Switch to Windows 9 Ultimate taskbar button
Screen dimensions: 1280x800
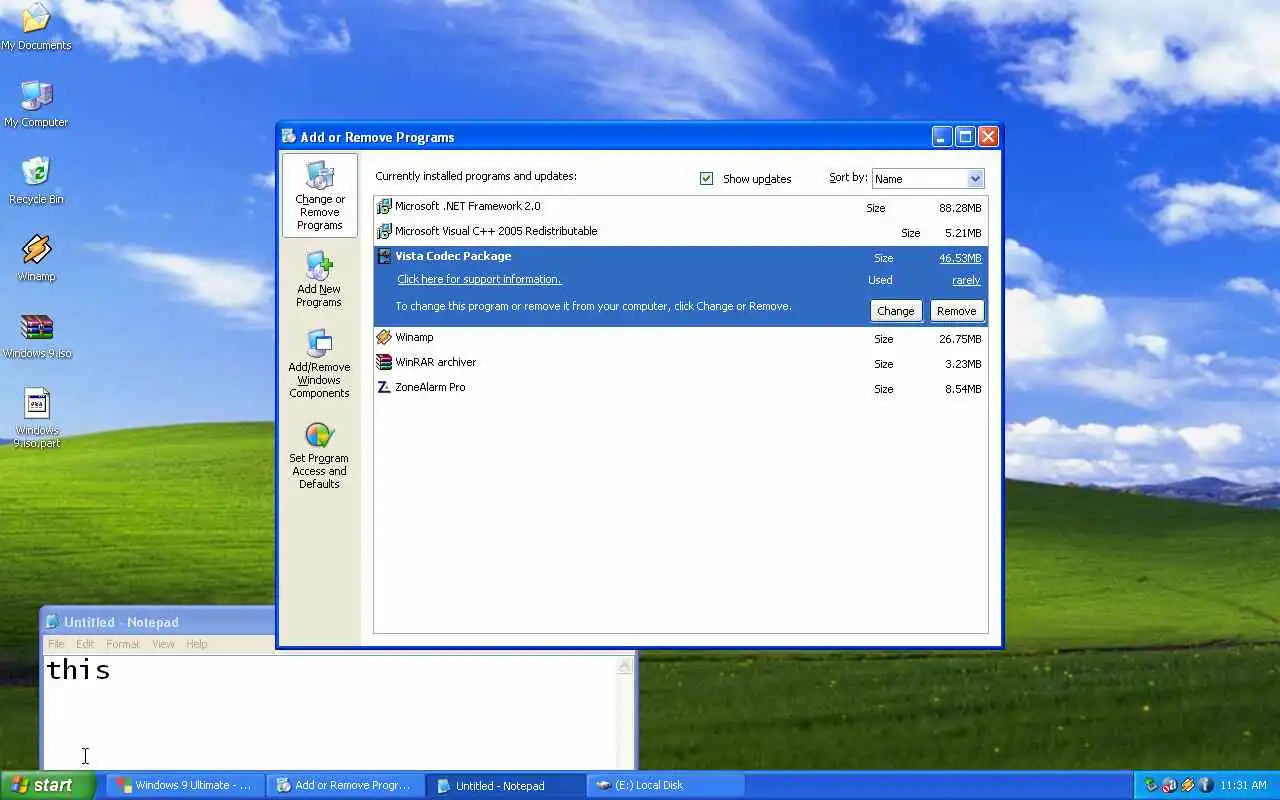point(187,785)
